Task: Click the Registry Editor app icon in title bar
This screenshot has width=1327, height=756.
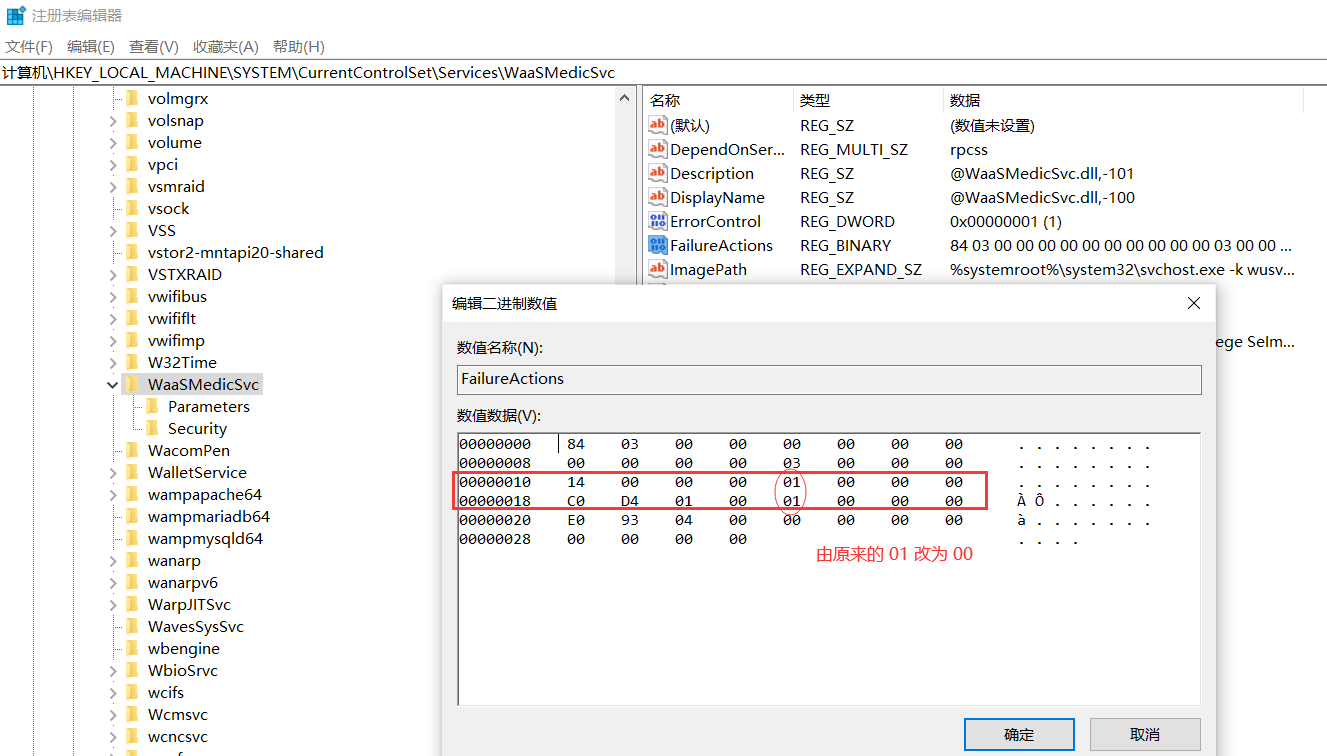Action: [x=16, y=15]
